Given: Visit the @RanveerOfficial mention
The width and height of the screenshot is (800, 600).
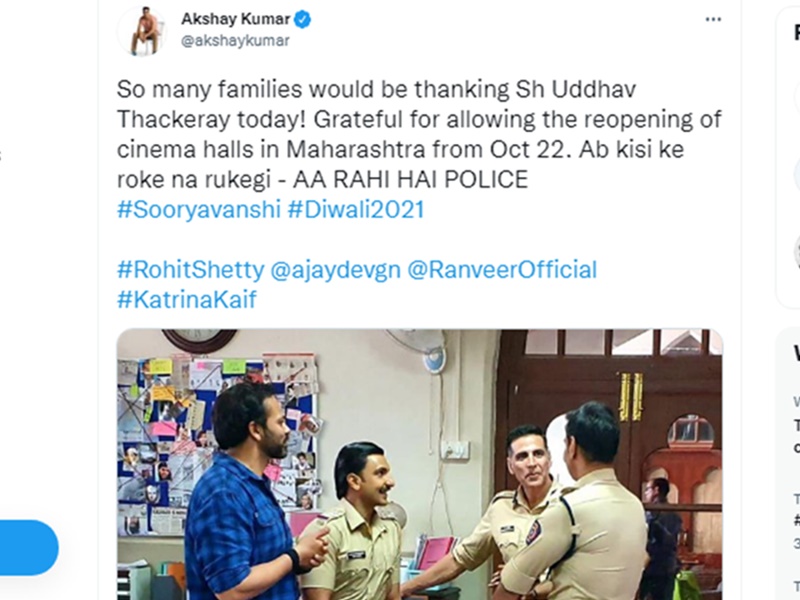Looking at the screenshot, I should coord(502,269).
